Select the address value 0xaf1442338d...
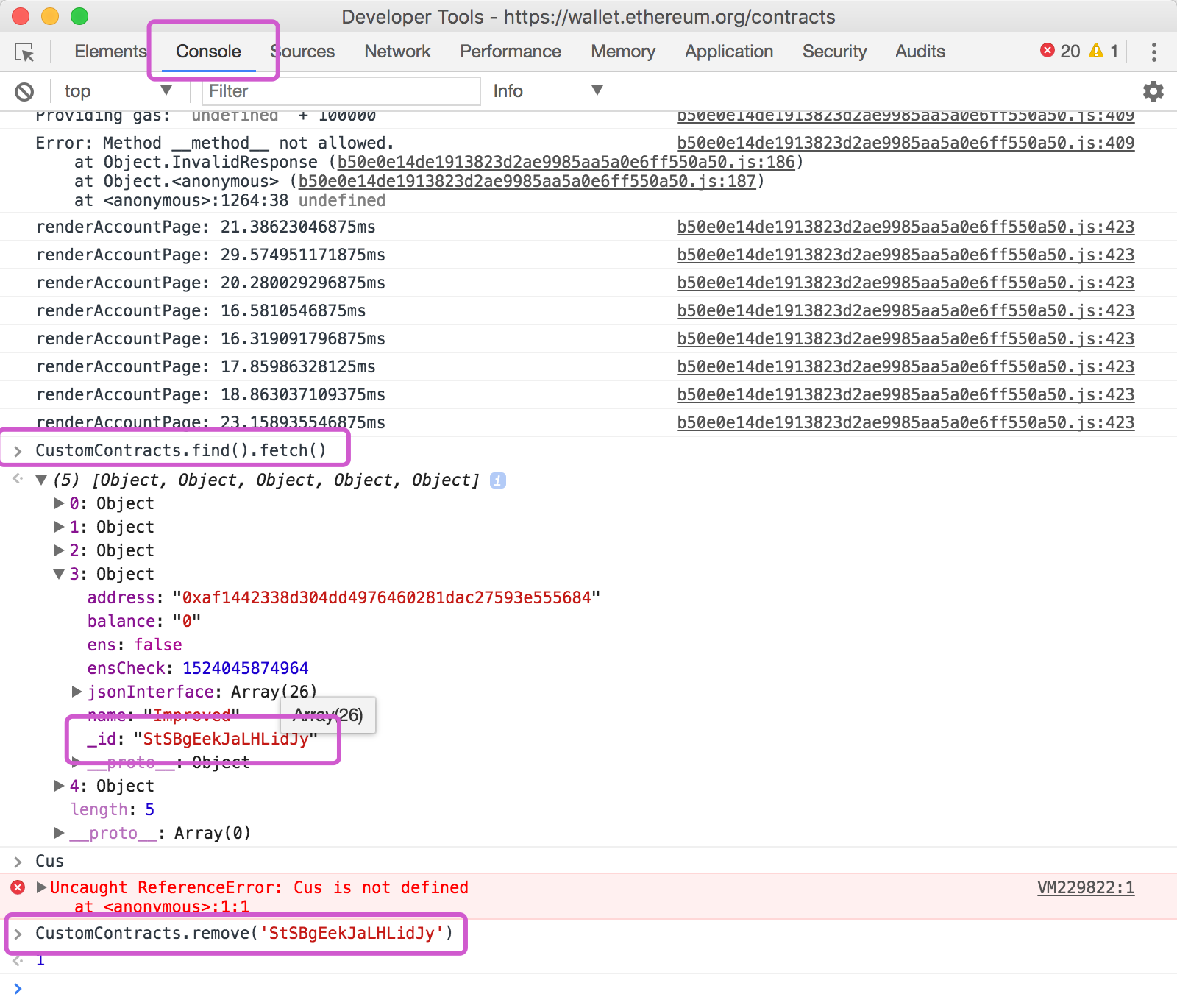 click(386, 597)
